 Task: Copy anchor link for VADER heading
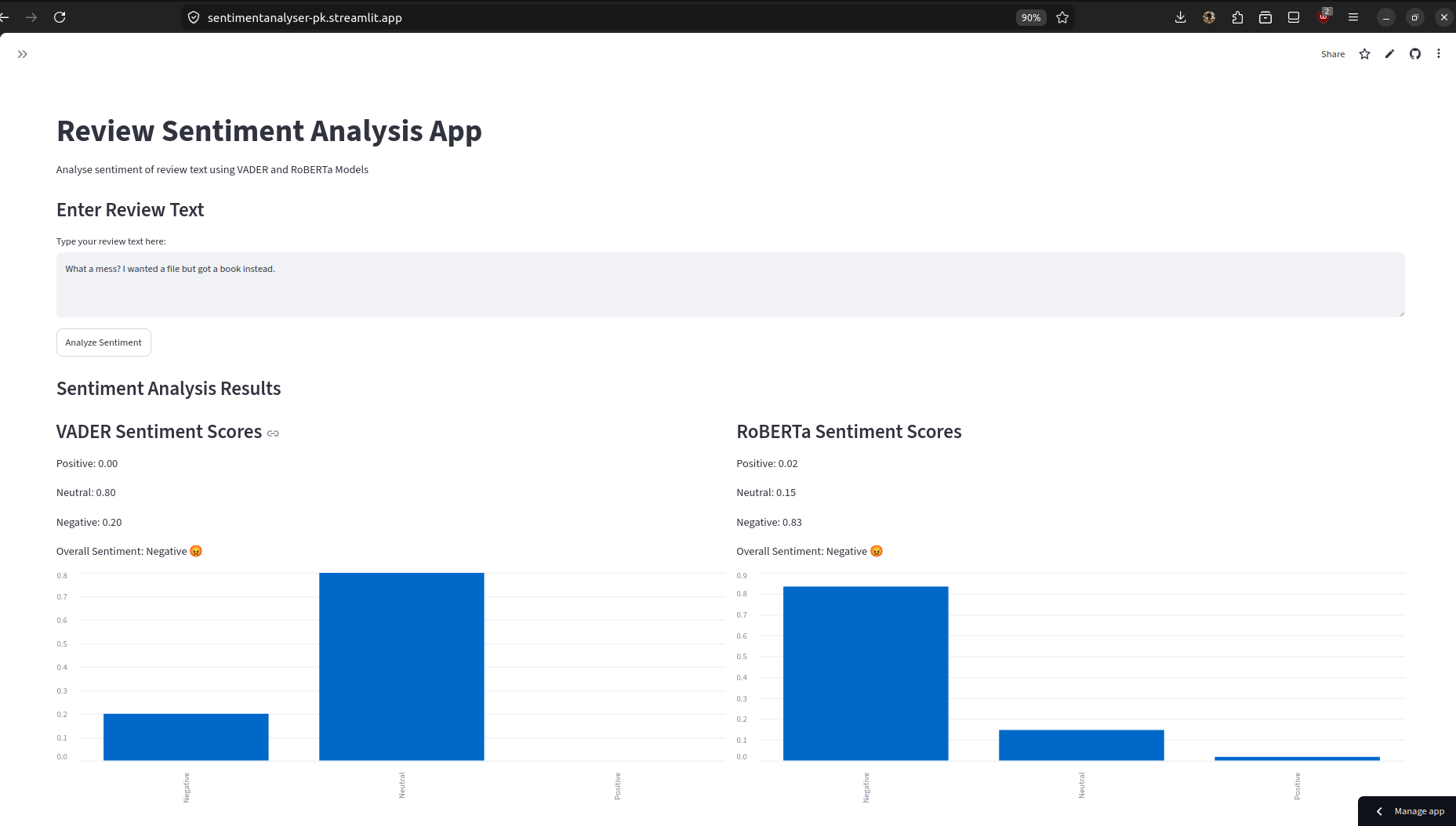click(273, 433)
